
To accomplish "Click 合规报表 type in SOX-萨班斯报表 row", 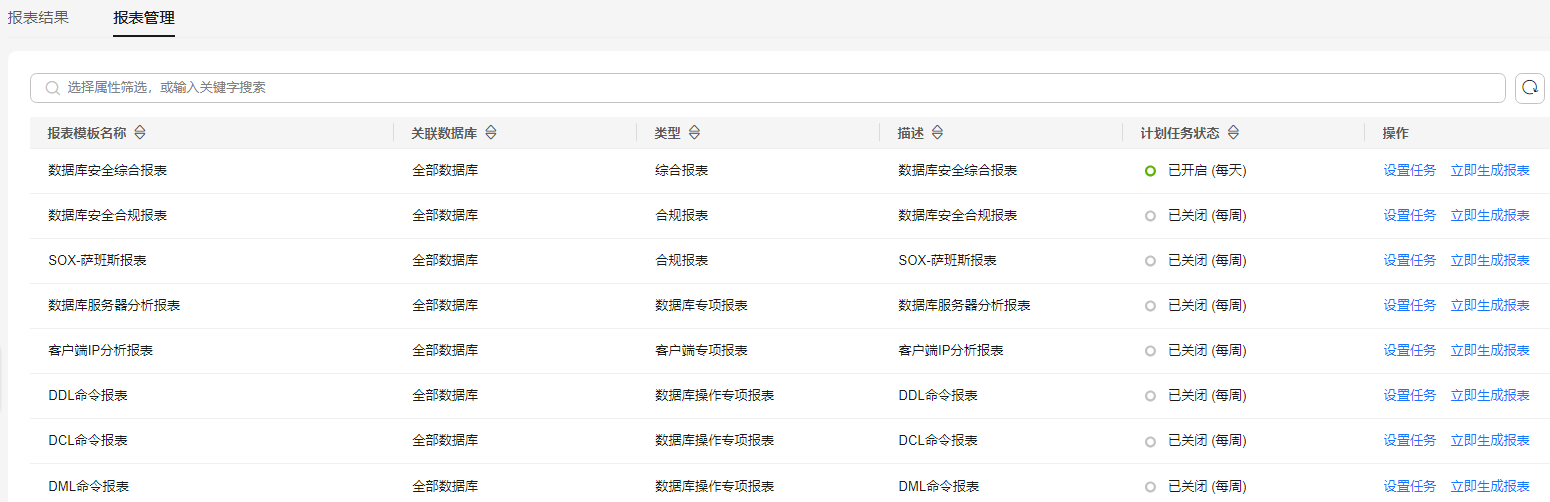I will [682, 260].
